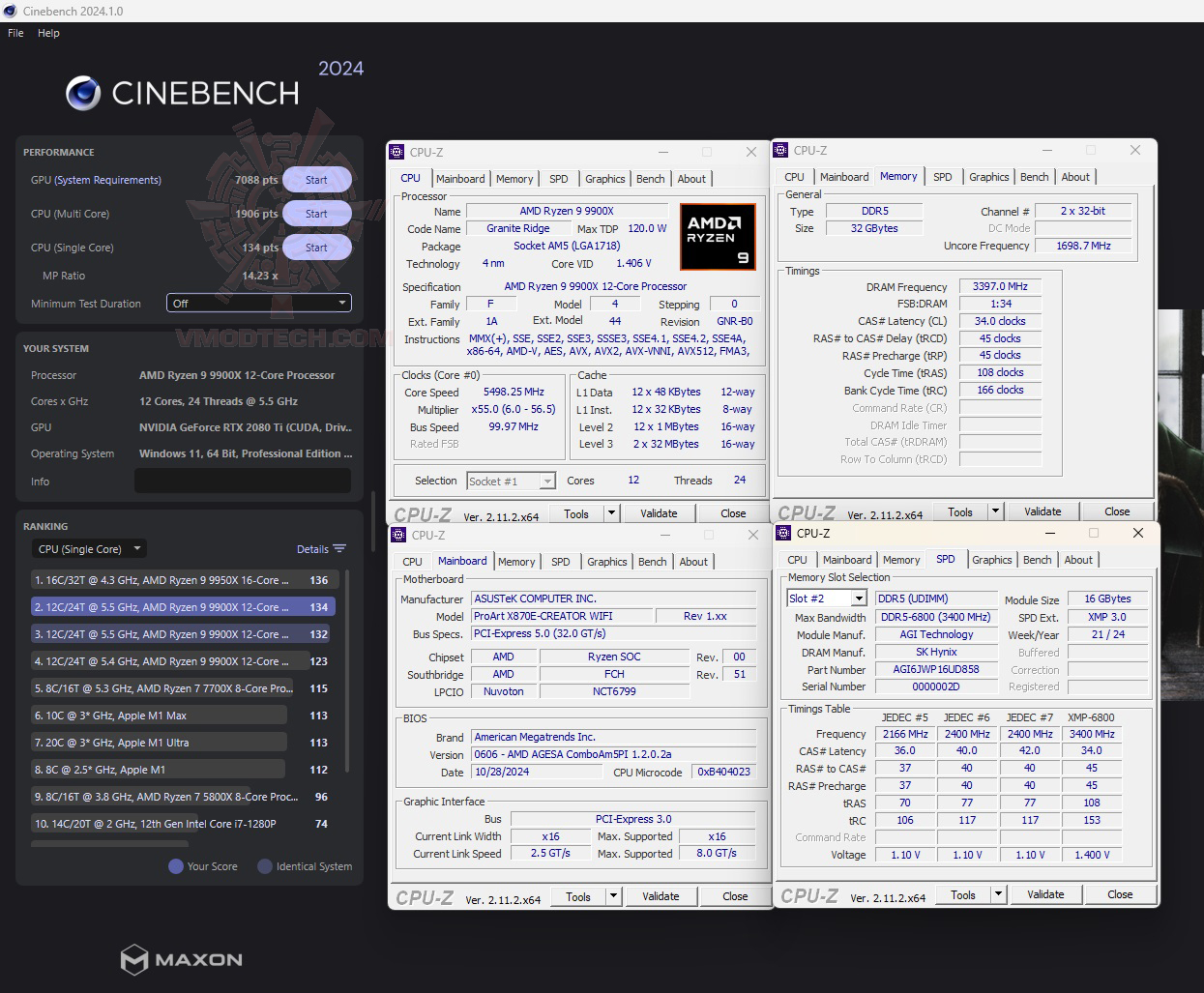Expand Tools dropdown arrow in Mainboard window
This screenshot has height=993, width=1204.
613,896
